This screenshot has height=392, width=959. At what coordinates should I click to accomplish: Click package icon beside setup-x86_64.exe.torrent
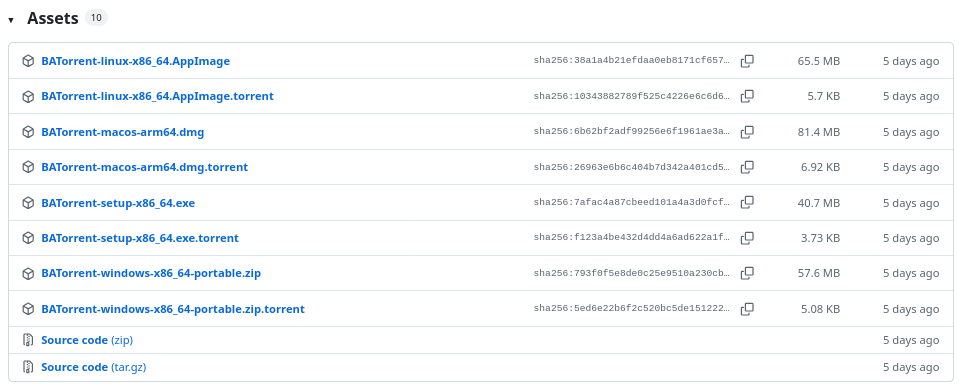[28, 238]
